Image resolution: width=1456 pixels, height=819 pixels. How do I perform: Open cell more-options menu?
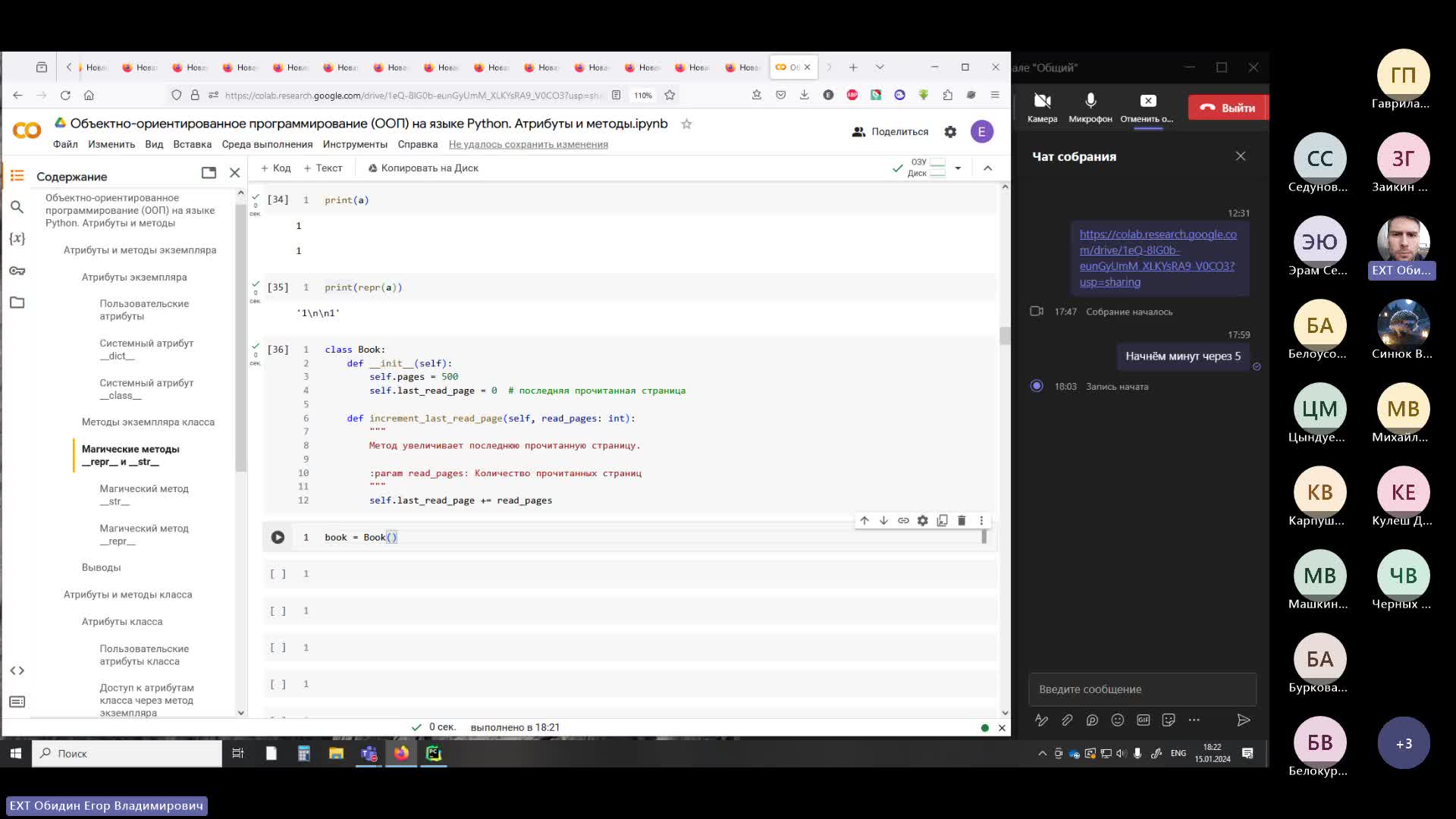(981, 520)
